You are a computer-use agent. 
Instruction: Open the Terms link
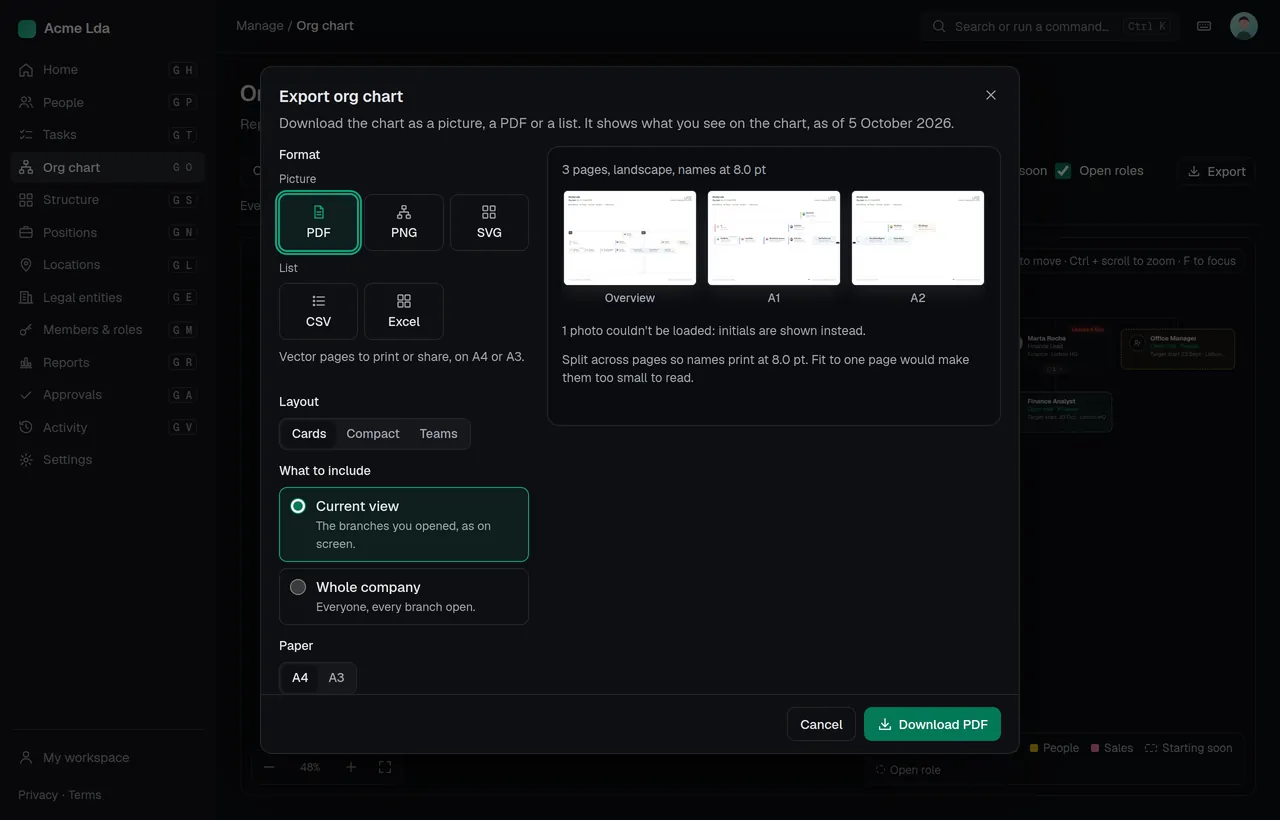coord(85,795)
